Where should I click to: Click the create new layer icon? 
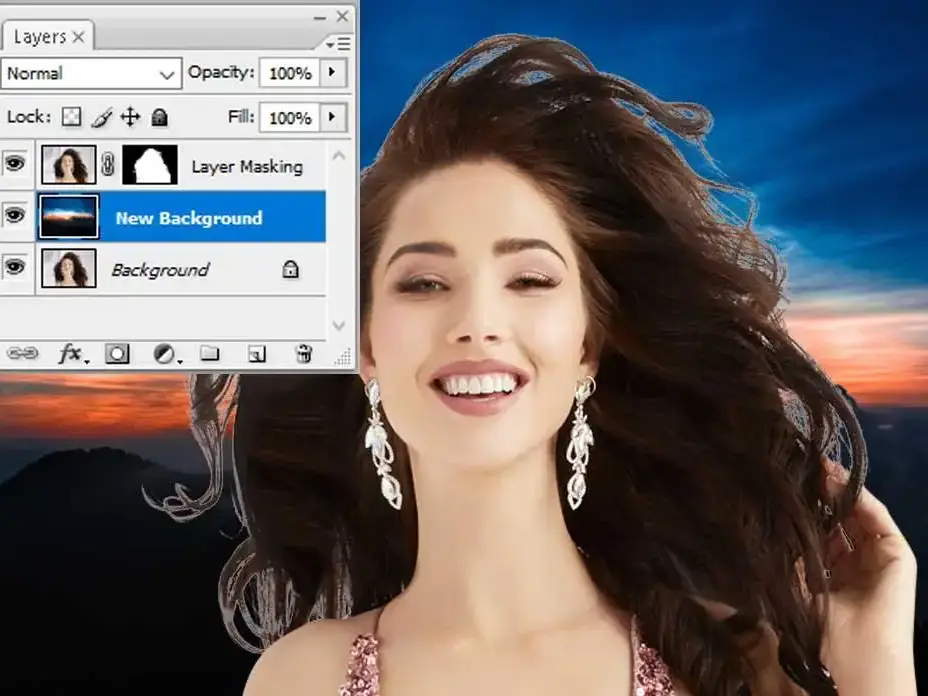point(257,354)
